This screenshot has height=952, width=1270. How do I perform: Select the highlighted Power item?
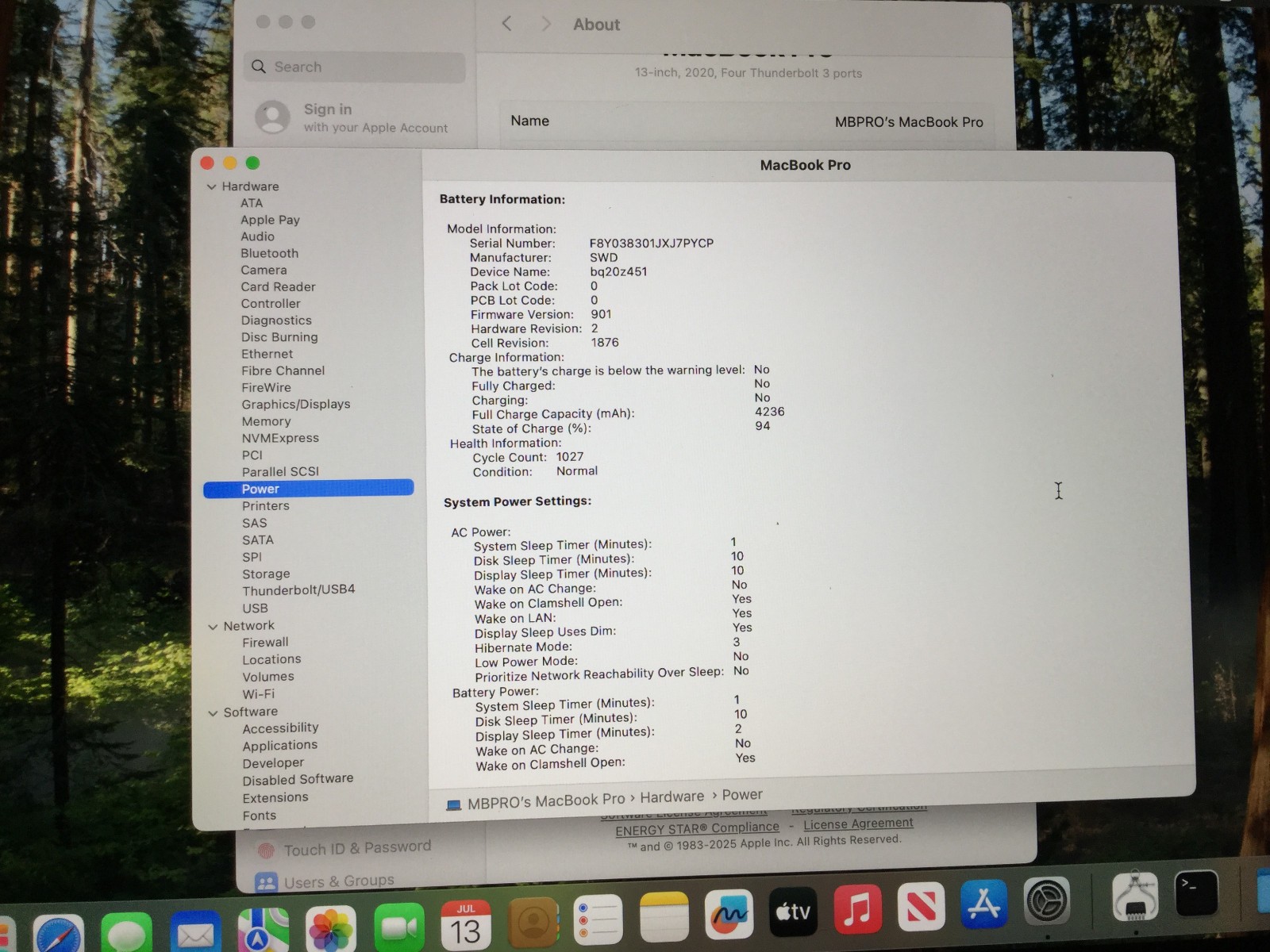(x=309, y=489)
